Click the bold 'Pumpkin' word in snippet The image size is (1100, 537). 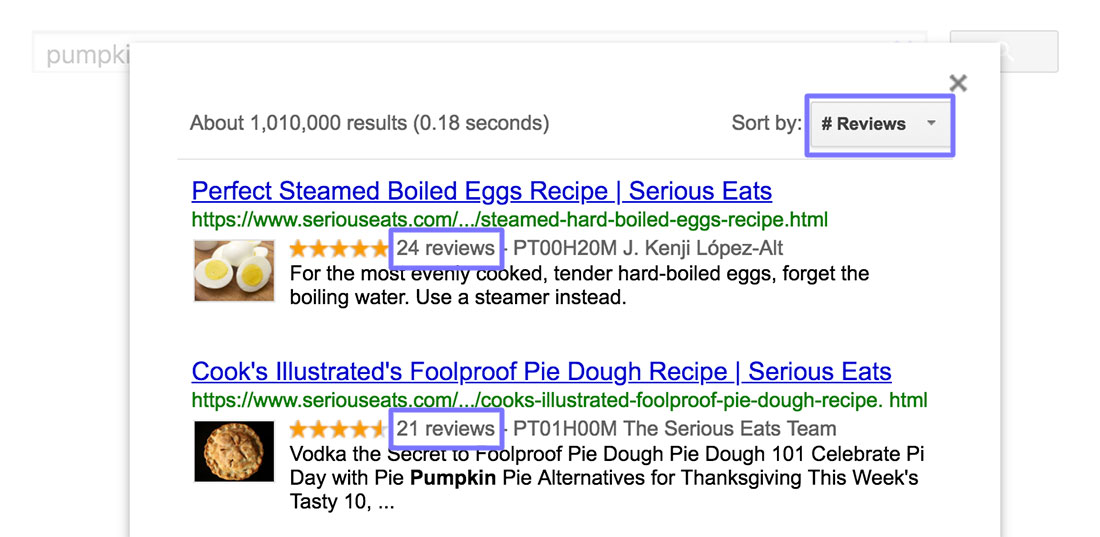(453, 478)
